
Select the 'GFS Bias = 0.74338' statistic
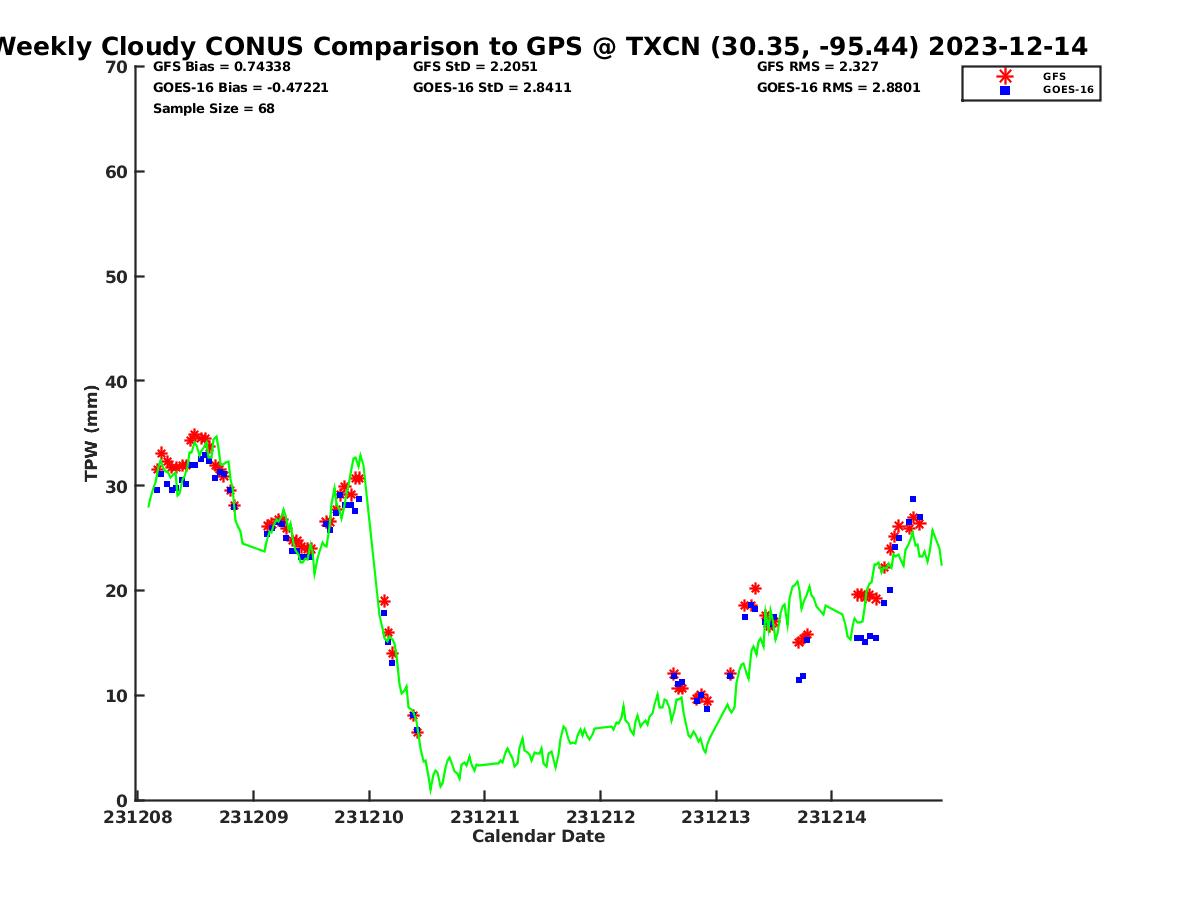222,67
